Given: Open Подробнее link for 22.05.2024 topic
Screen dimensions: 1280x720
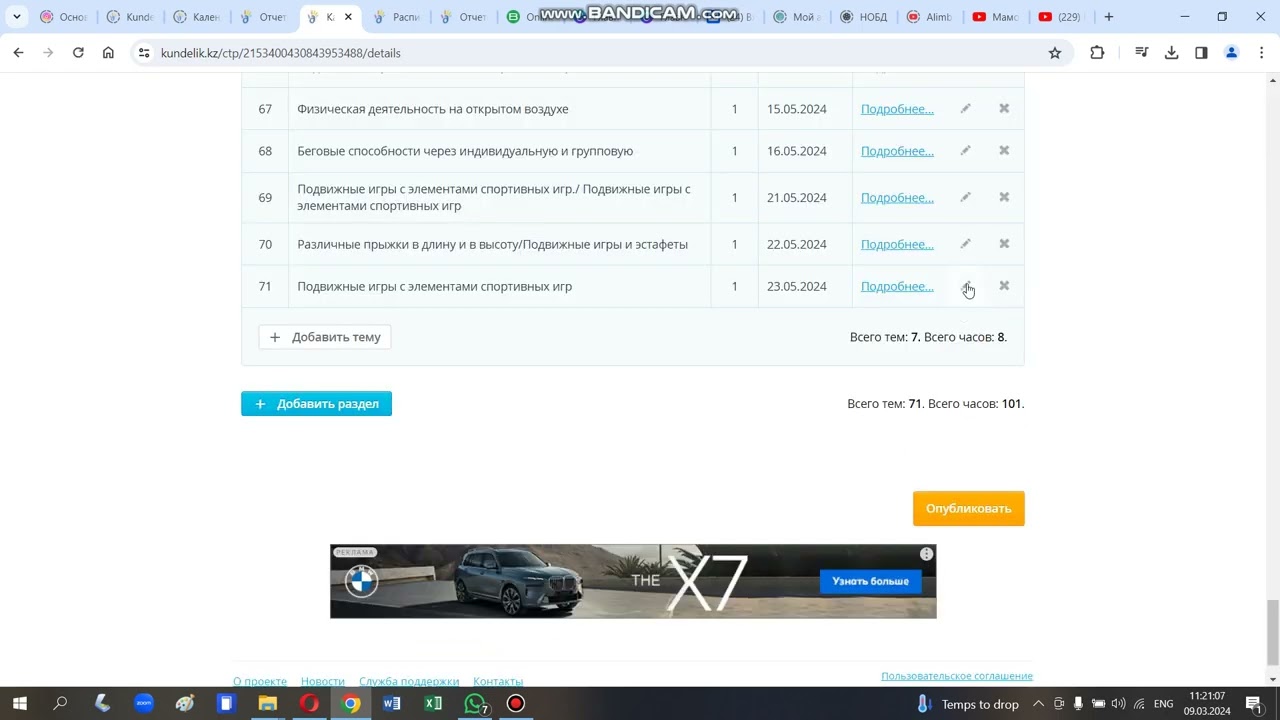Looking at the screenshot, I should coord(897,244).
